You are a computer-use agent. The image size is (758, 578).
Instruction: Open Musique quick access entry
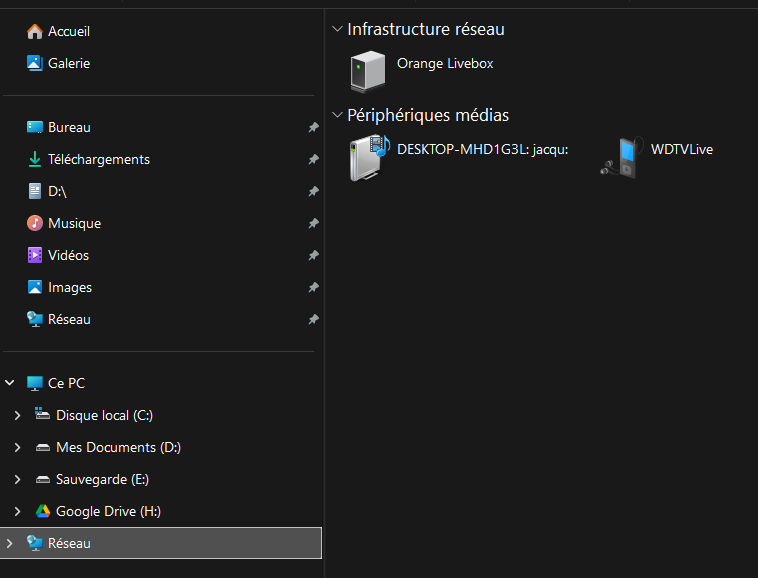pyautogui.click(x=74, y=223)
